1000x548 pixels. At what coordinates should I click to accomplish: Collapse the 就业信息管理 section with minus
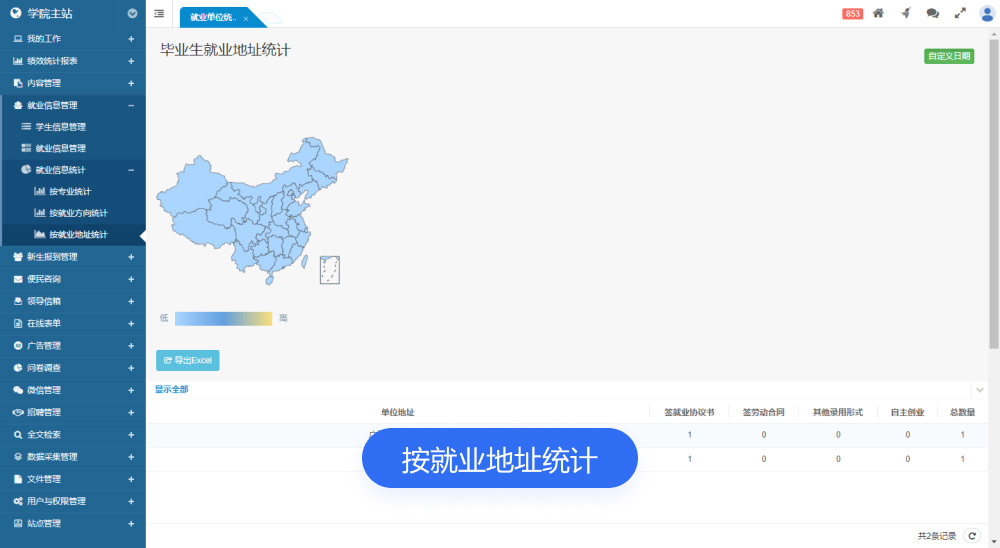pyautogui.click(x=131, y=105)
